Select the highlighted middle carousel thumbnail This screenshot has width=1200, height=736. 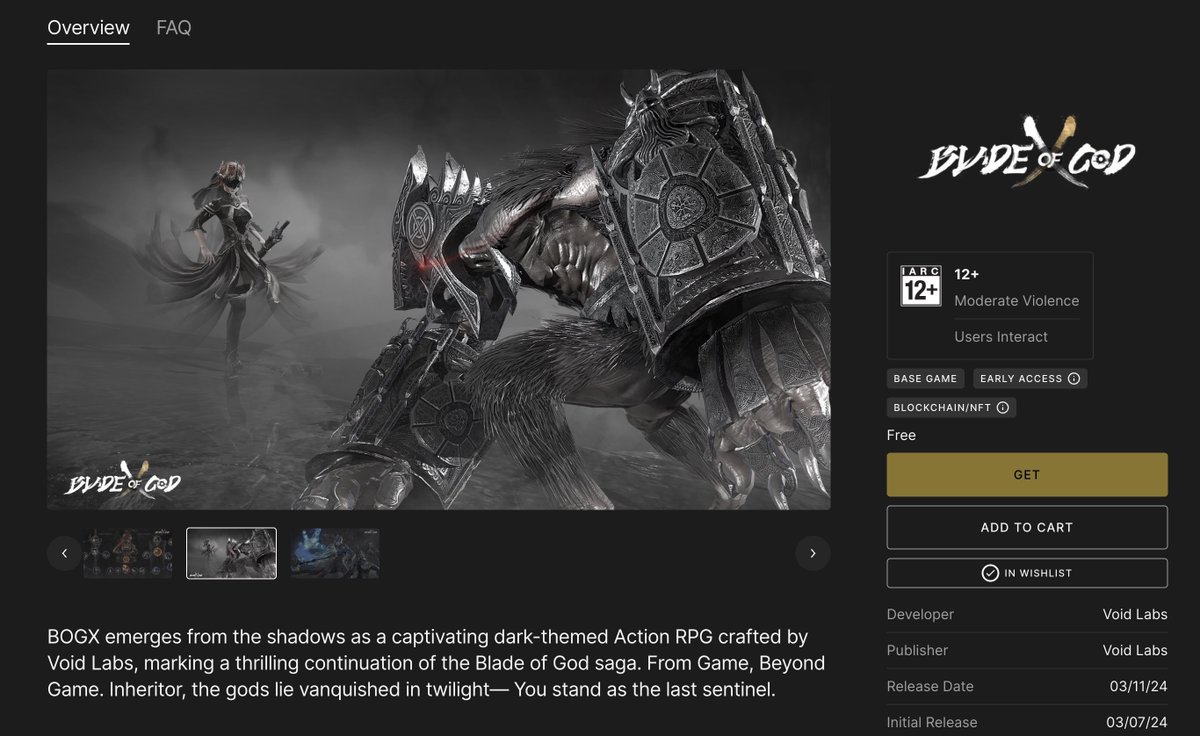pyautogui.click(x=231, y=553)
